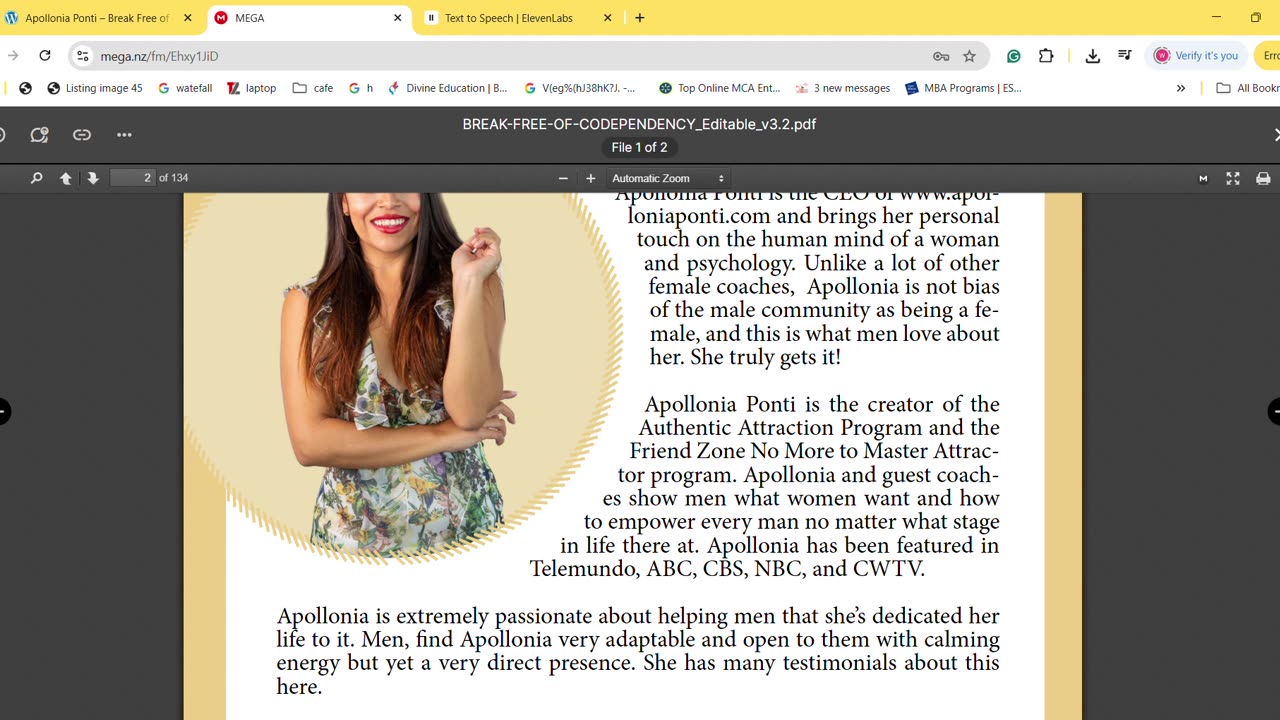The image size is (1280, 720).
Task: Click the File 1 of 2 indicator
Action: pyautogui.click(x=639, y=147)
